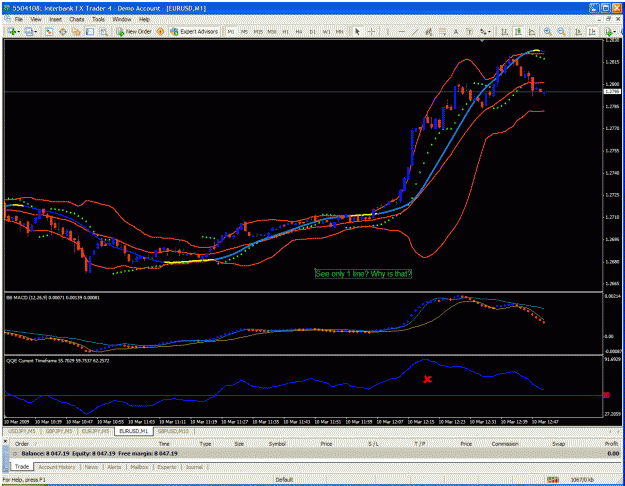Switch chart to H1 timeframe
The width and height of the screenshot is (625, 486).
(x=285, y=32)
